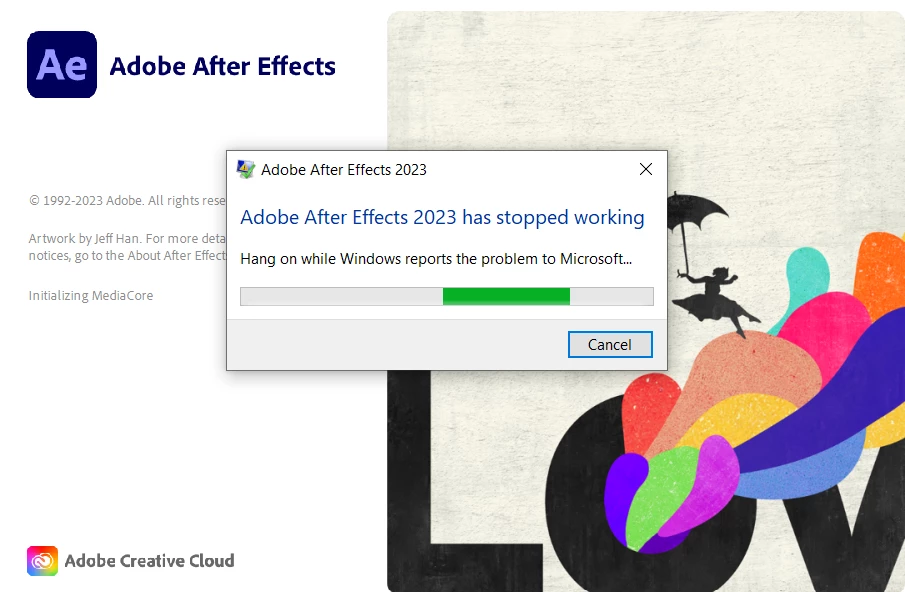The height and width of the screenshot is (592, 905).
Task: Click the "Adobe After Effects" splash title text
Action: [222, 66]
